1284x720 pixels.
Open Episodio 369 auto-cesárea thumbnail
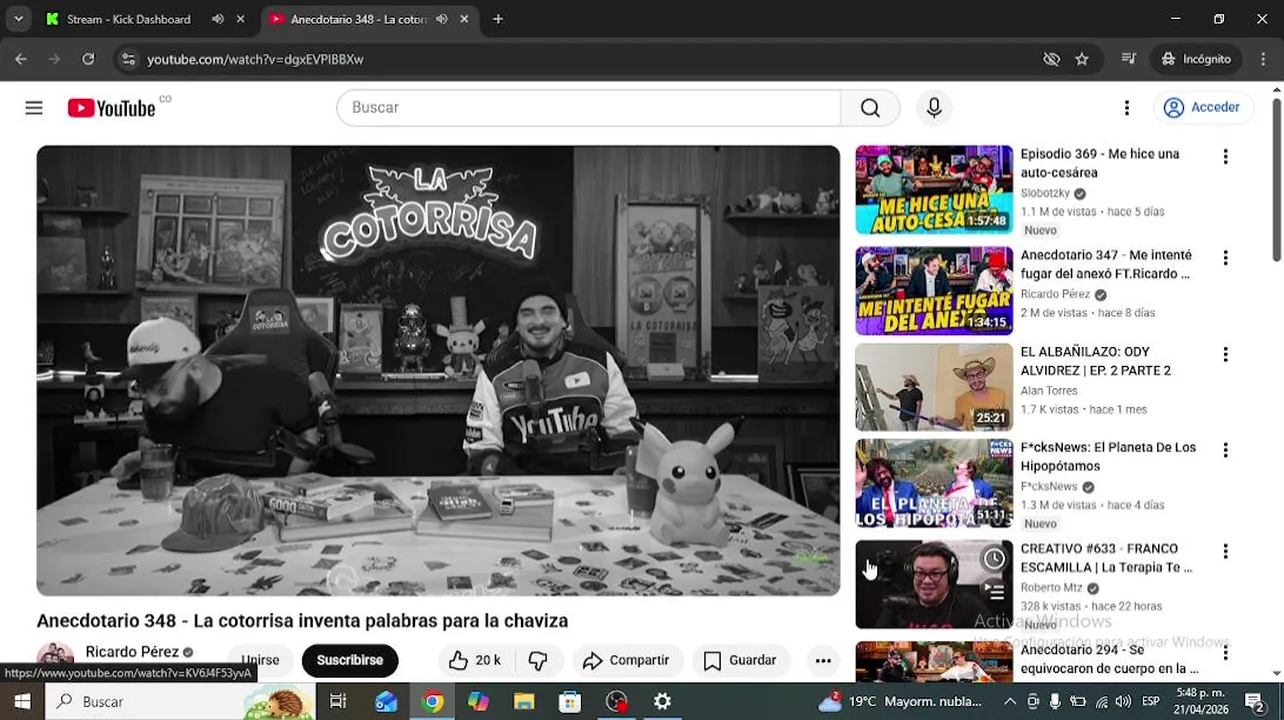[x=934, y=190]
